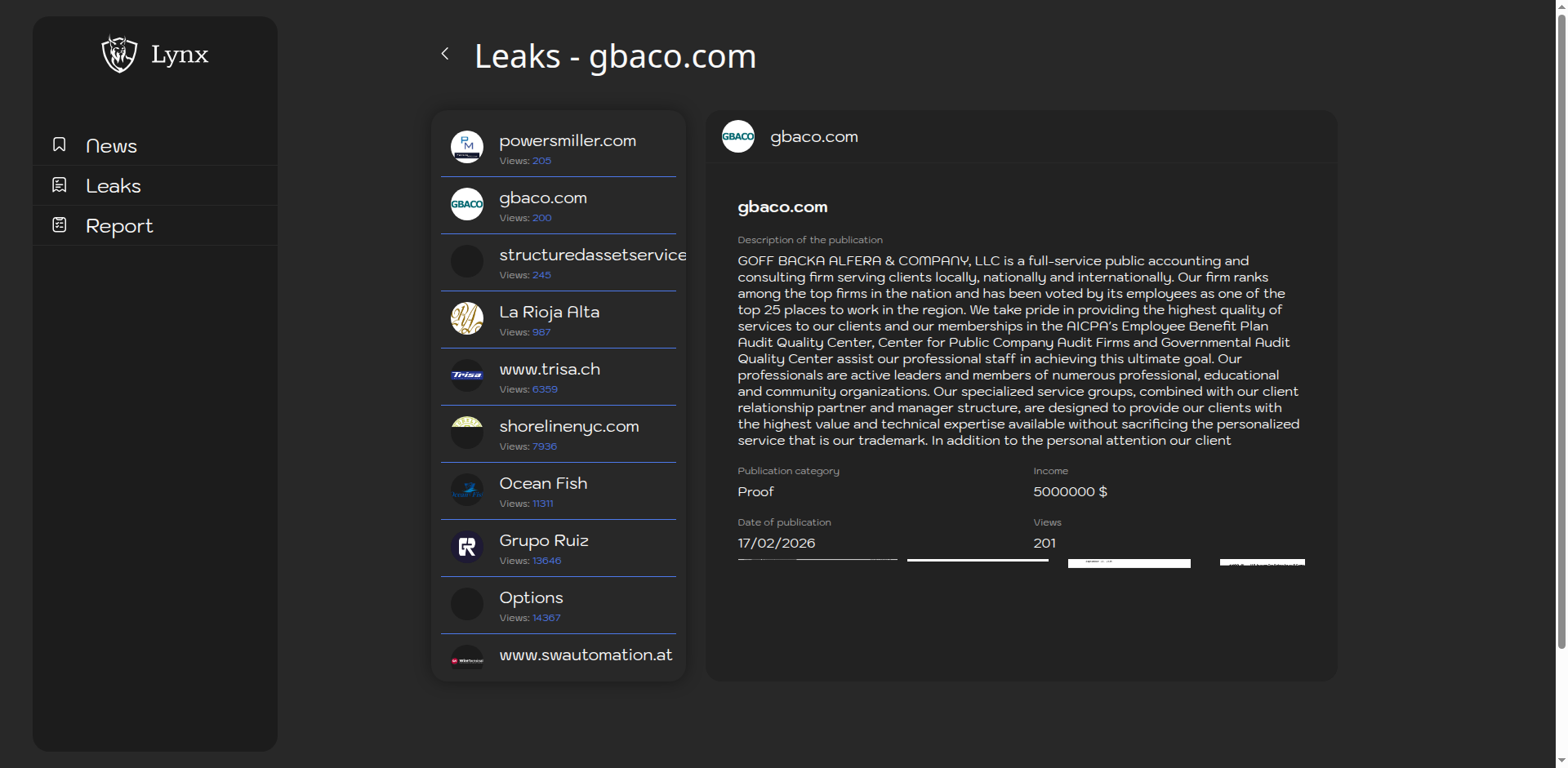Click the page vertical scrollbar
The height and width of the screenshot is (768, 1568).
click(1561, 326)
